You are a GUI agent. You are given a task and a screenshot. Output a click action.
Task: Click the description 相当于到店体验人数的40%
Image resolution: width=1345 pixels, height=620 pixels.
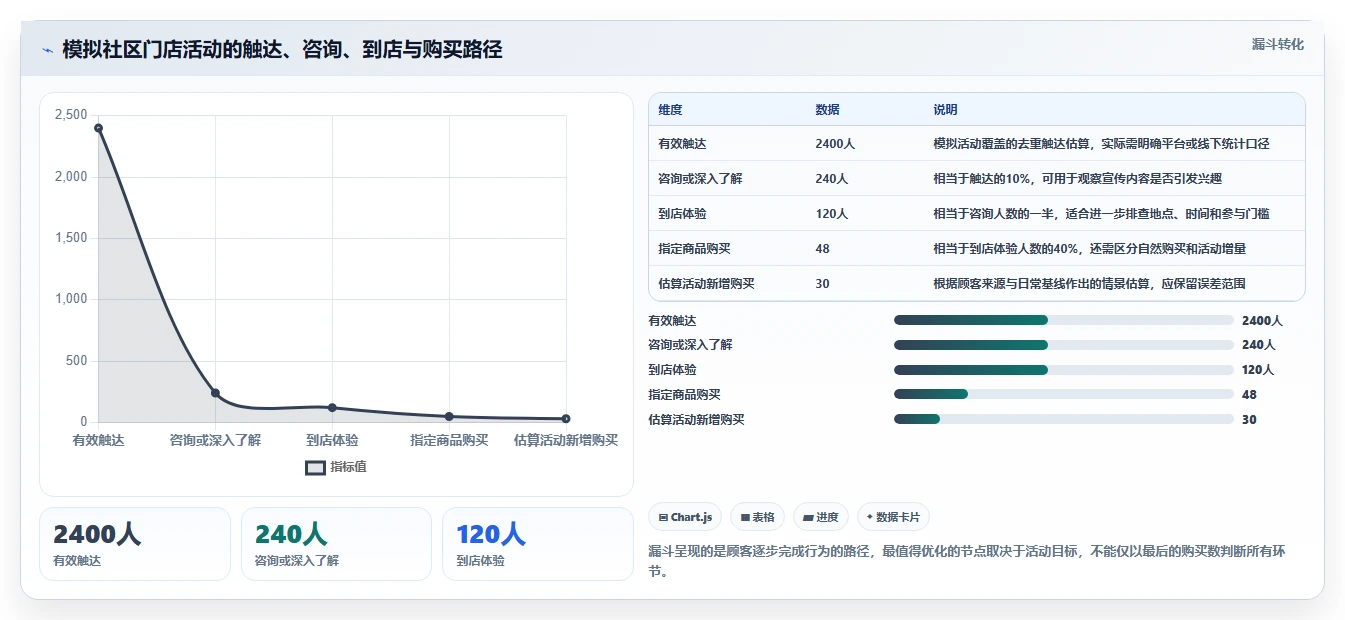pos(1089,248)
